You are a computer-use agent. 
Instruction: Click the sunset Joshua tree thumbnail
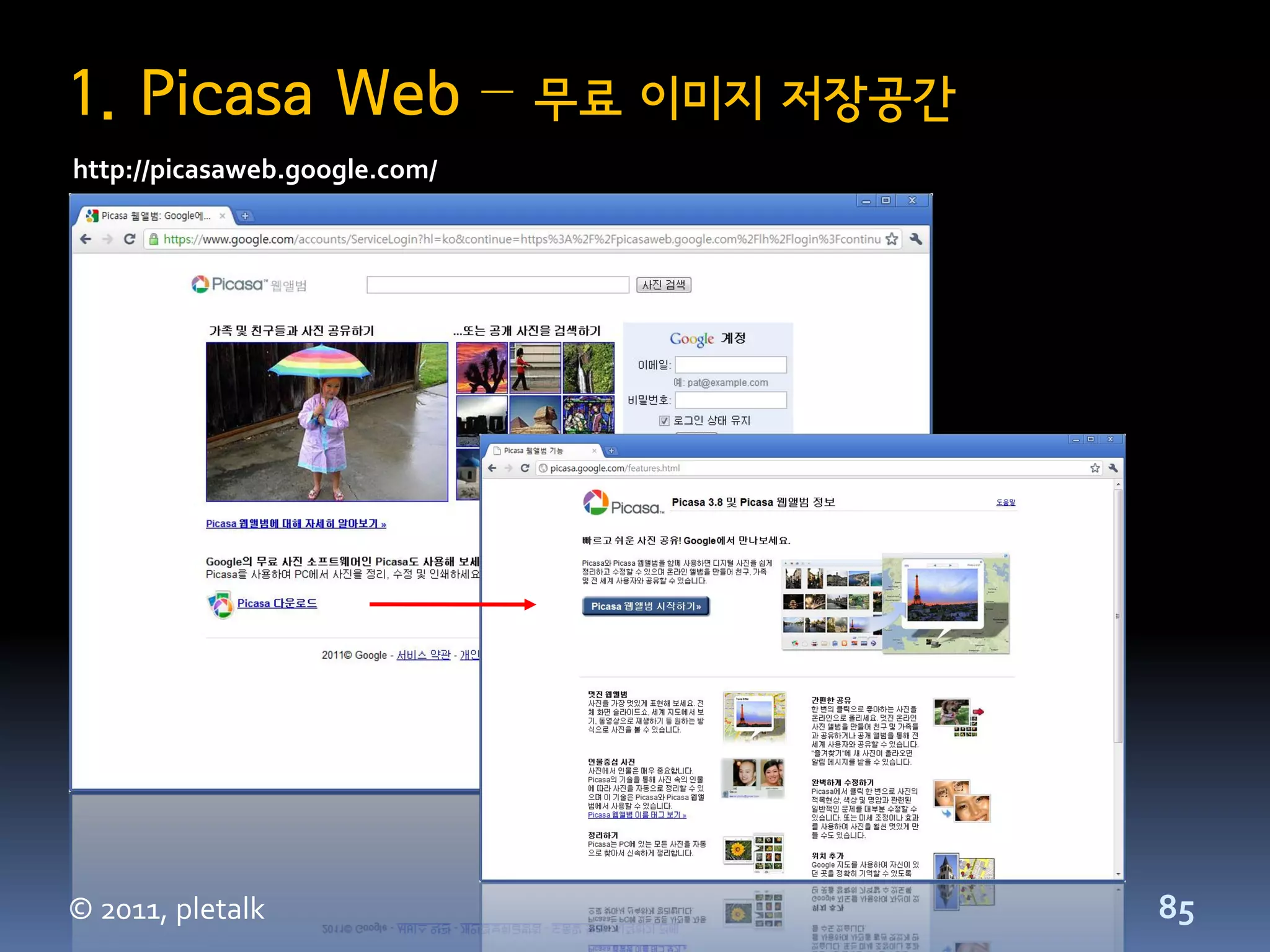tap(482, 368)
